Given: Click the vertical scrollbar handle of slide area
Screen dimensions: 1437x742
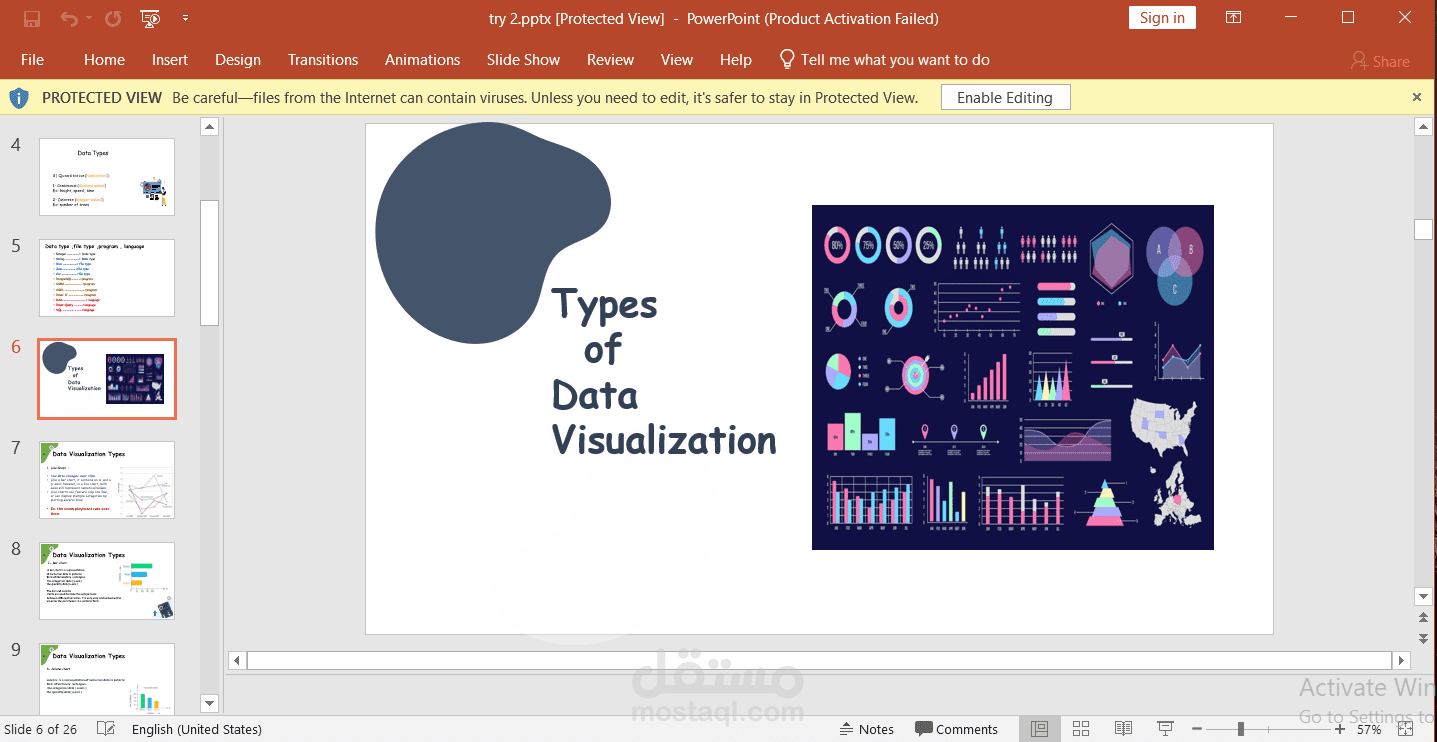Looking at the screenshot, I should 1424,229.
